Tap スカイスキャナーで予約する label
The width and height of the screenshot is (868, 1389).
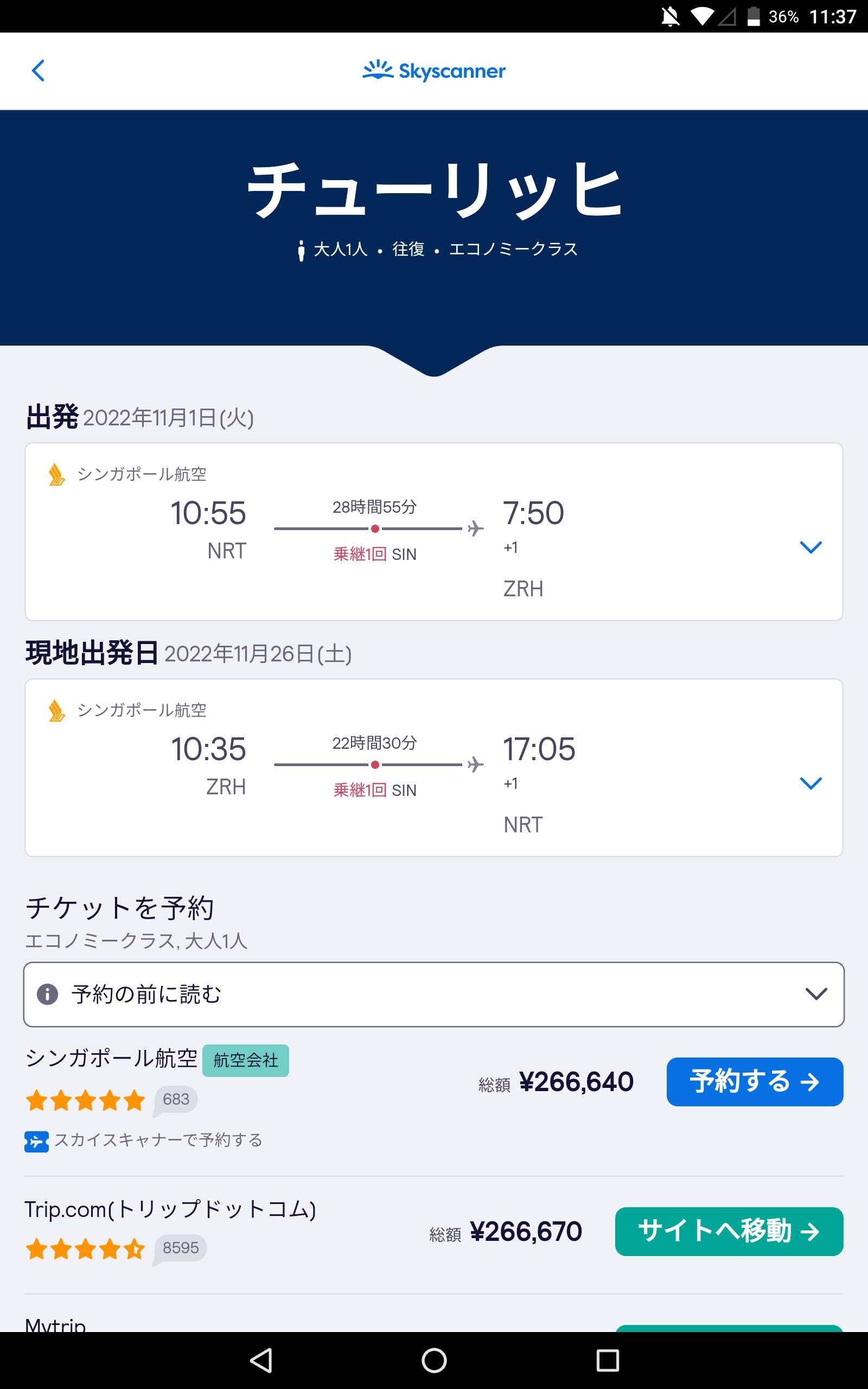pos(158,1140)
